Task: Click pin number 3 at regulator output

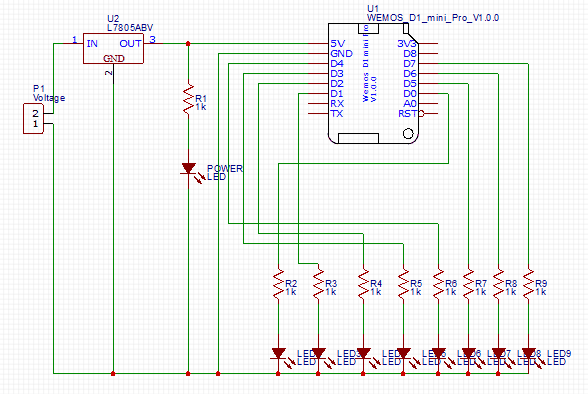Action: 152,39
